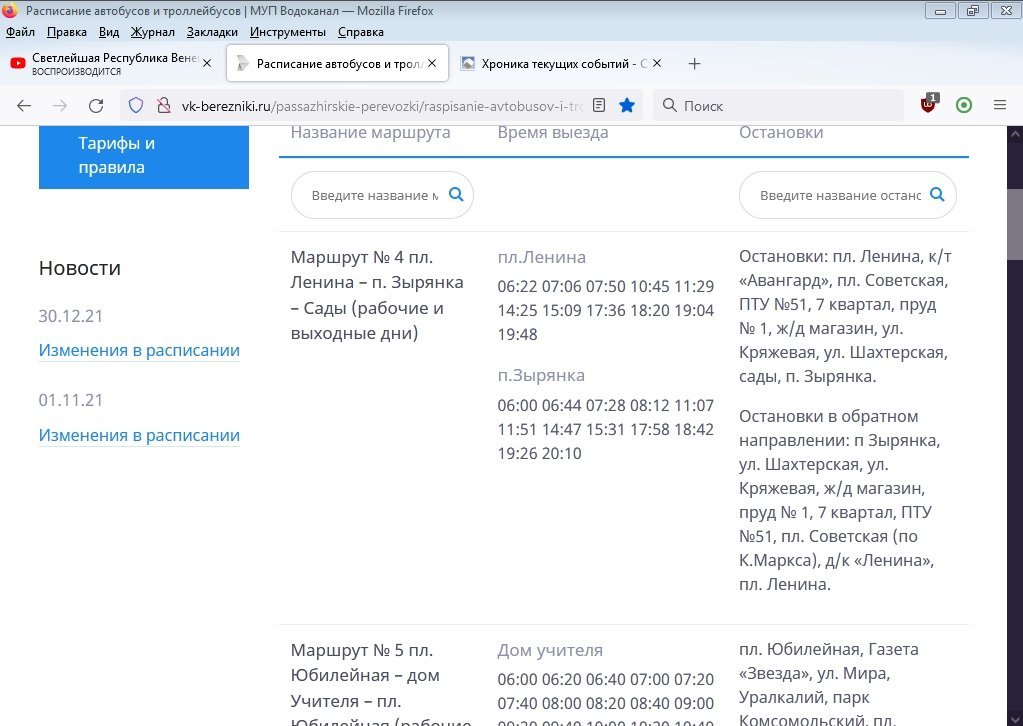Toggle Reader View in the address bar
The width and height of the screenshot is (1023, 726).
pyautogui.click(x=599, y=105)
